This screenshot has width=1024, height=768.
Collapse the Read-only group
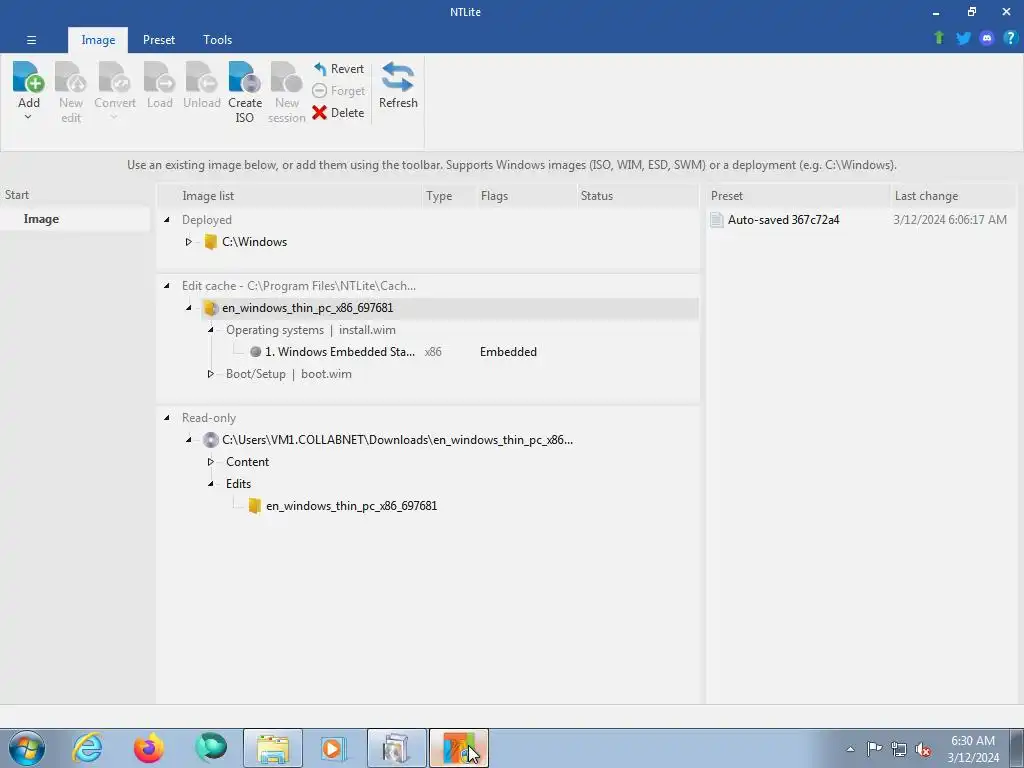point(167,418)
